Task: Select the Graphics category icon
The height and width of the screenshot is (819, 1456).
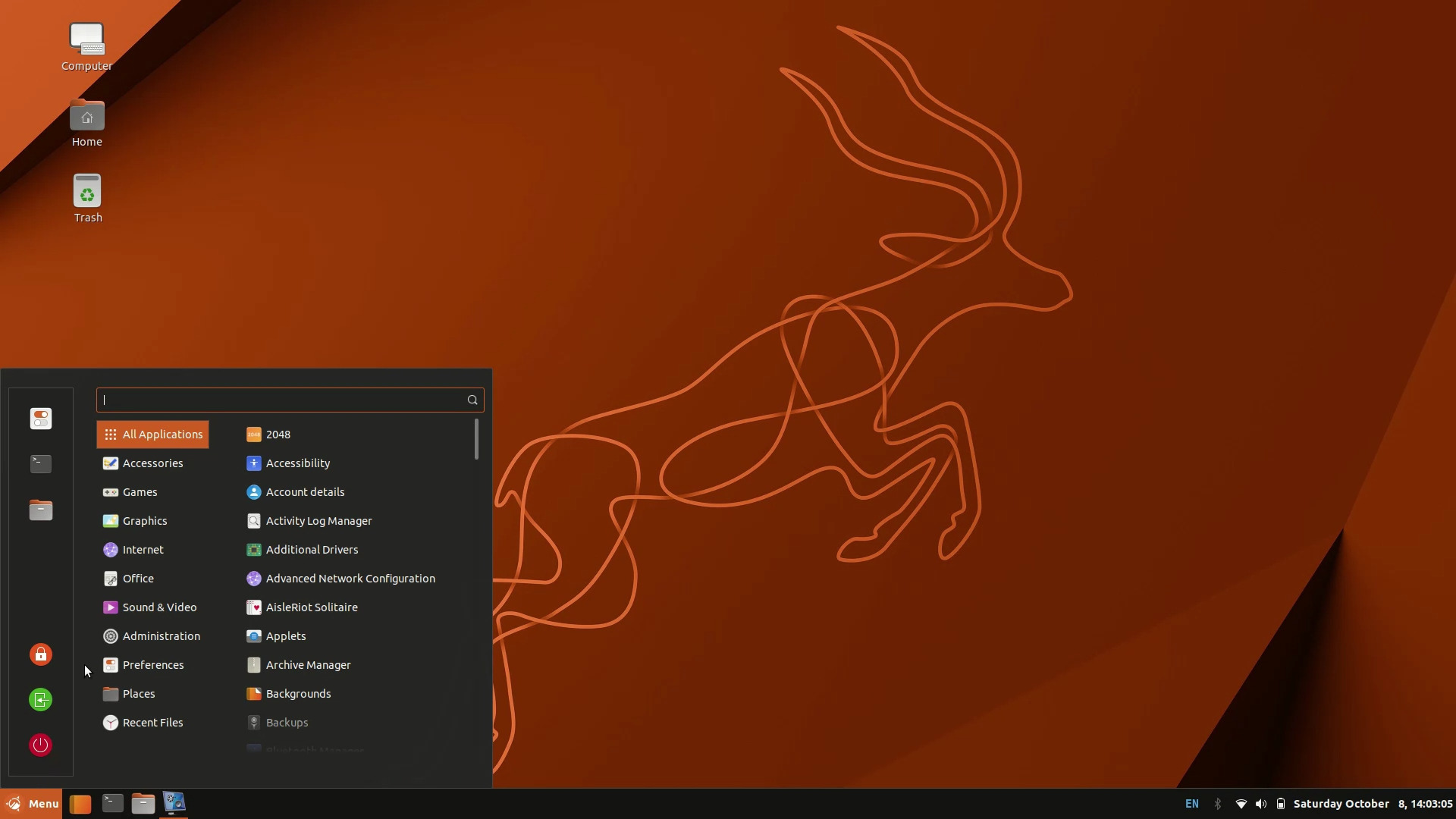Action: (109, 520)
